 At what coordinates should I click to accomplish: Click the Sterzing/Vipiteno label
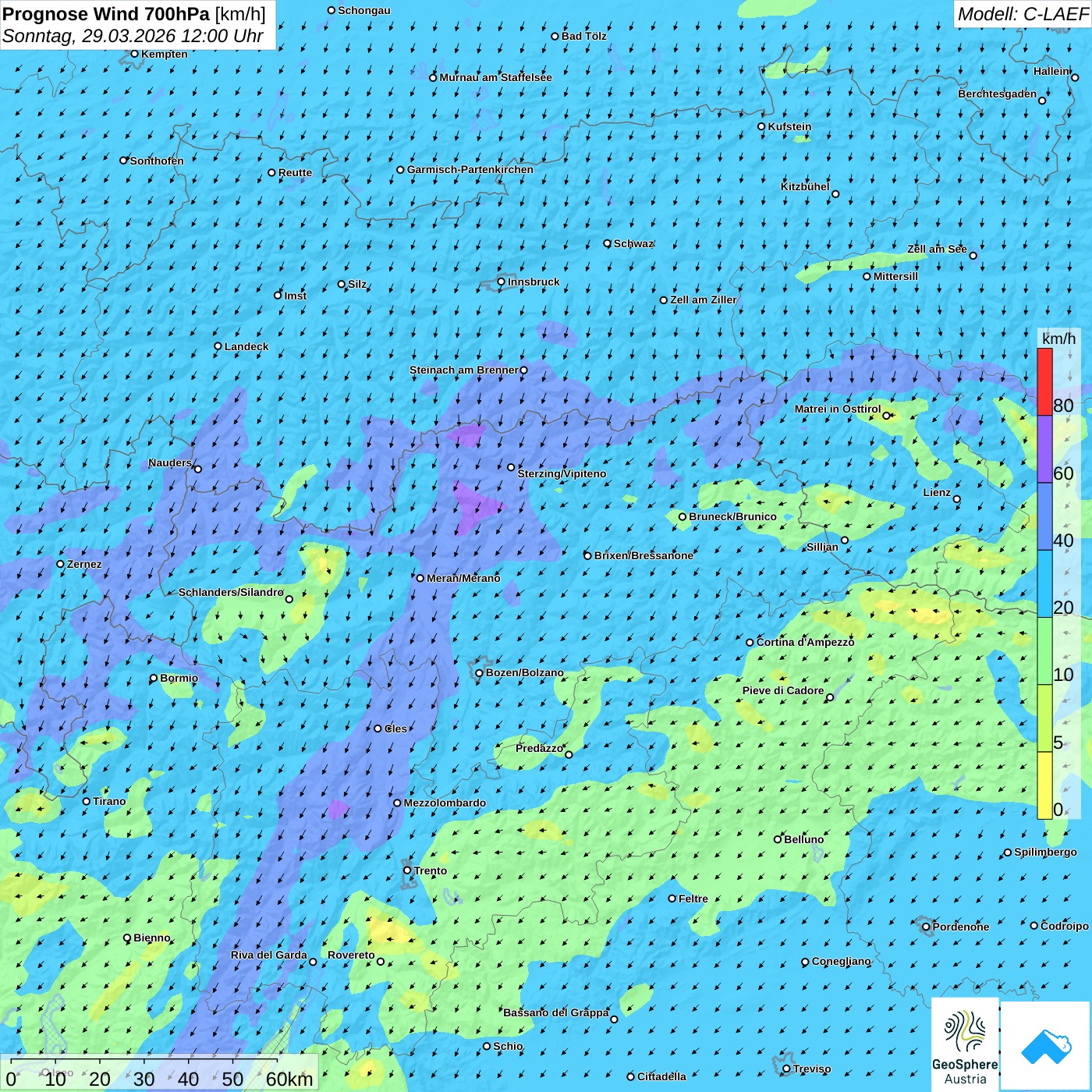point(562,473)
